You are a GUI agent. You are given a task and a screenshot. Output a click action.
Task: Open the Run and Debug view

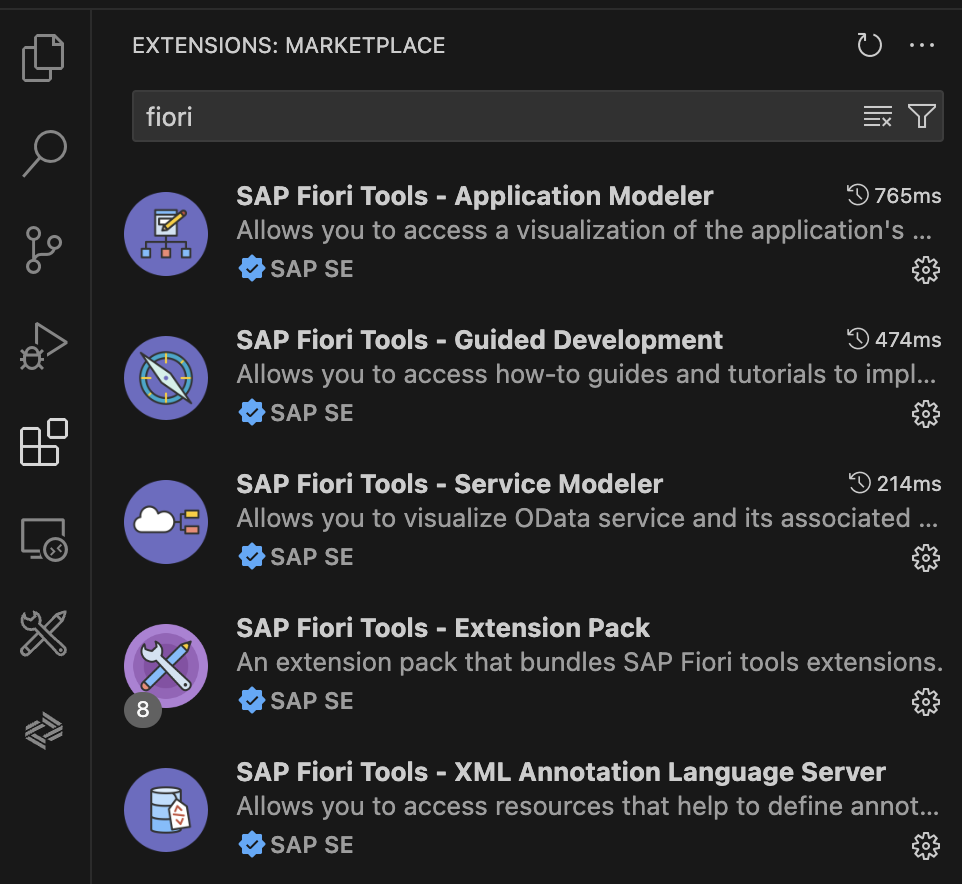point(44,345)
